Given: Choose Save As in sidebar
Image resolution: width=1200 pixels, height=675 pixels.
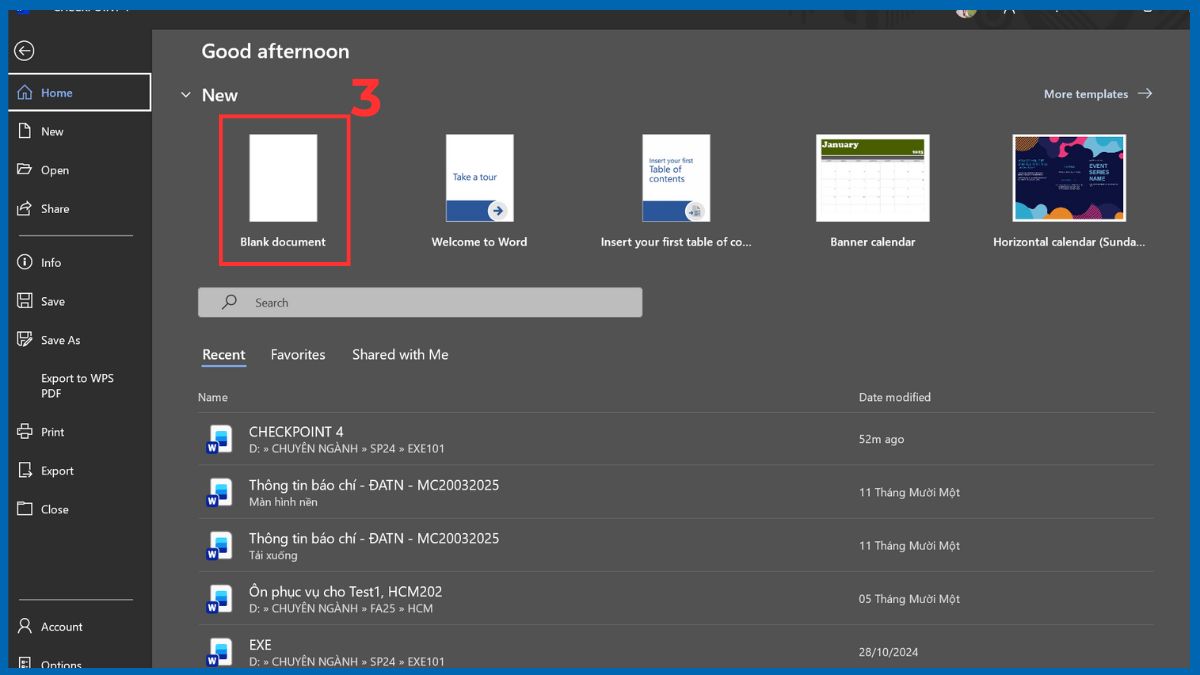Looking at the screenshot, I should click(x=60, y=340).
